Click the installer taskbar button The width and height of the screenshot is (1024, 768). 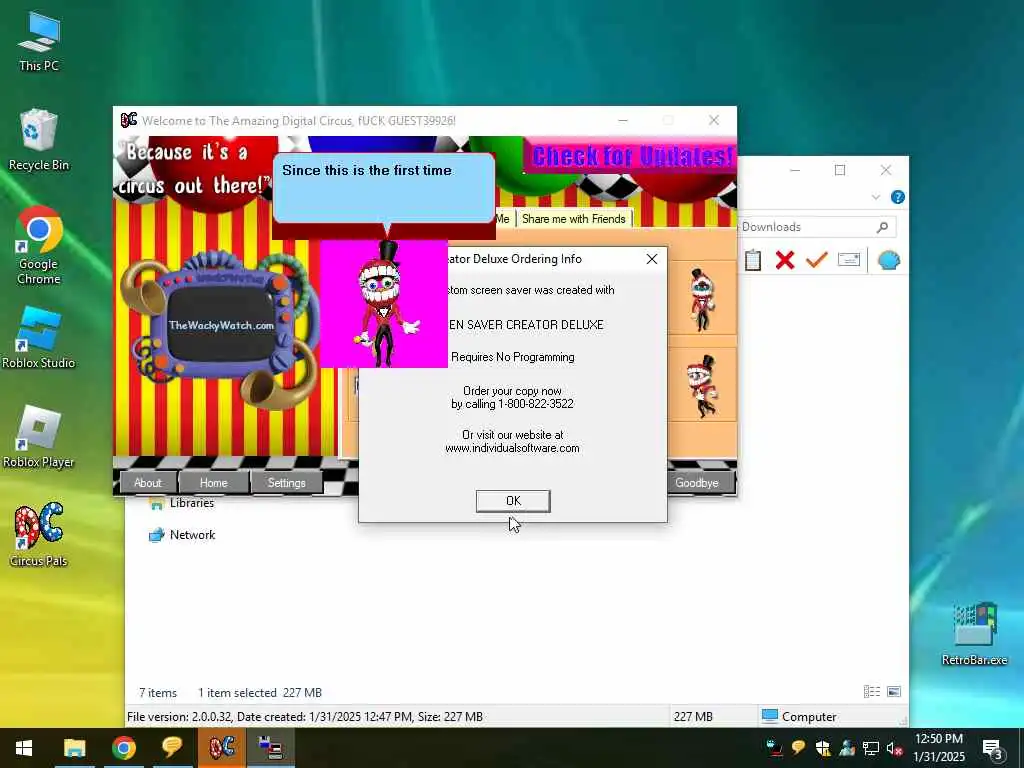[x=270, y=748]
